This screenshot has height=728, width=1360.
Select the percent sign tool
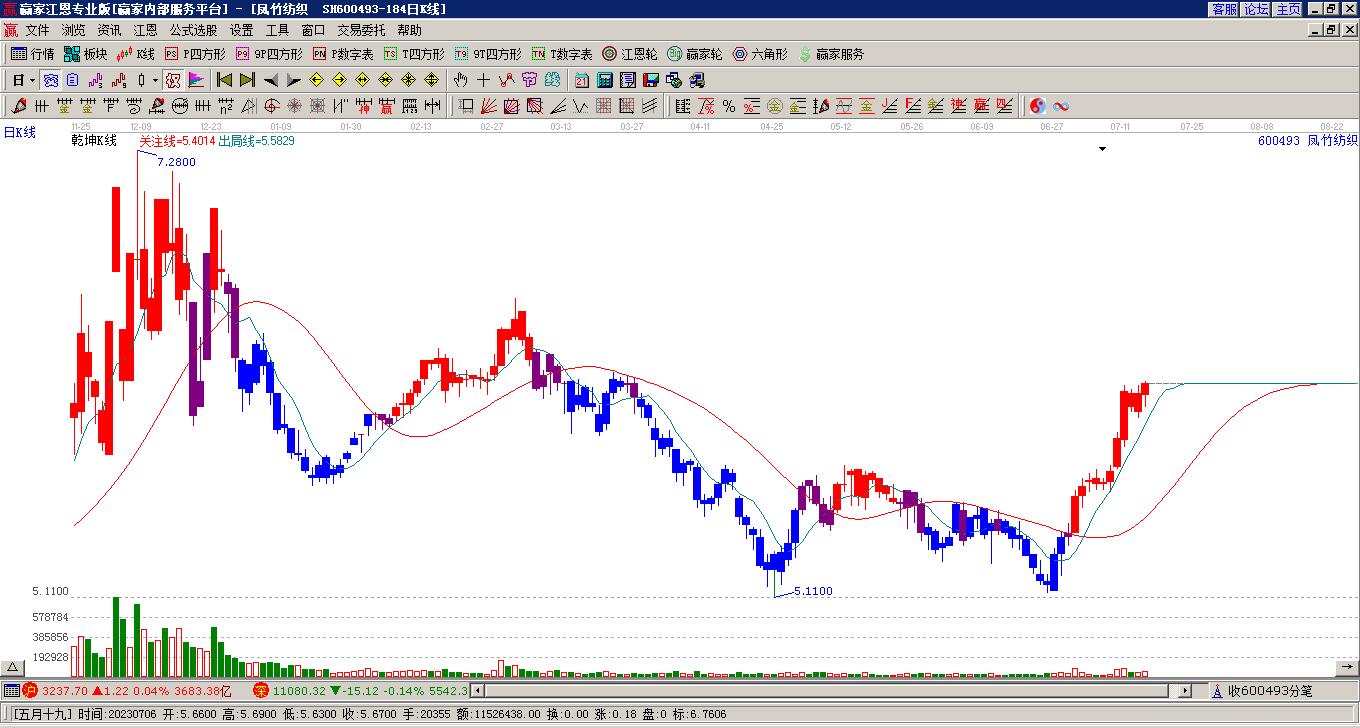[729, 106]
